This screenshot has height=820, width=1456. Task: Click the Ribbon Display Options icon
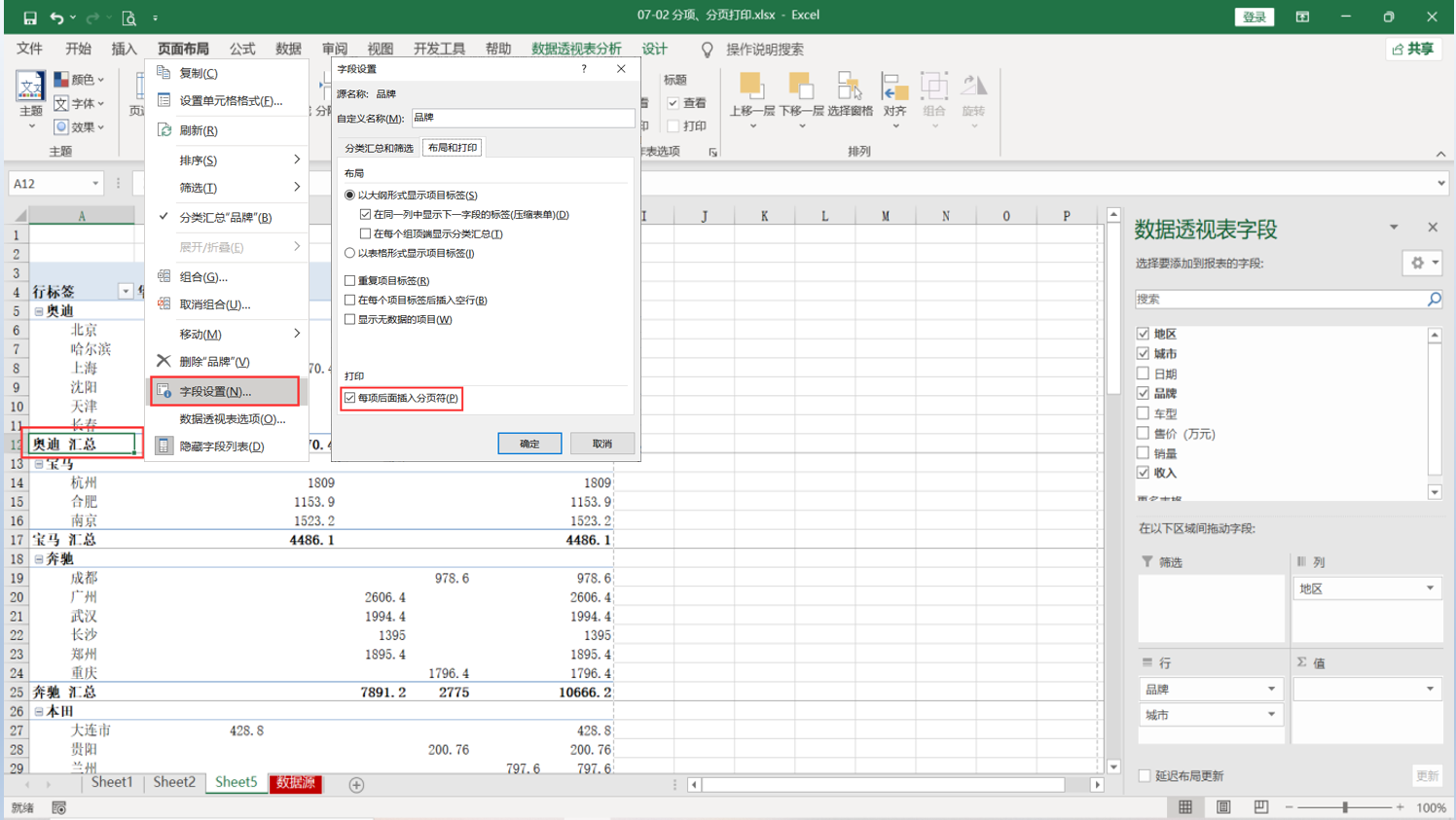click(x=1302, y=17)
